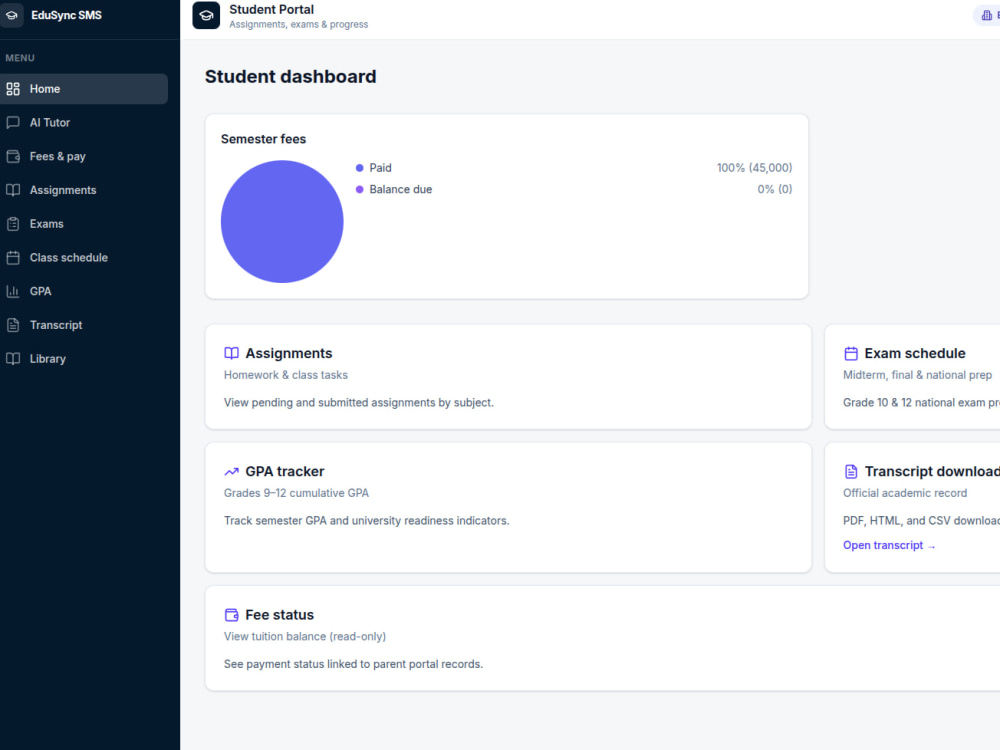Image resolution: width=1000 pixels, height=750 pixels.
Task: Click the GPA tracker trend arrow icon
Action: 232,471
